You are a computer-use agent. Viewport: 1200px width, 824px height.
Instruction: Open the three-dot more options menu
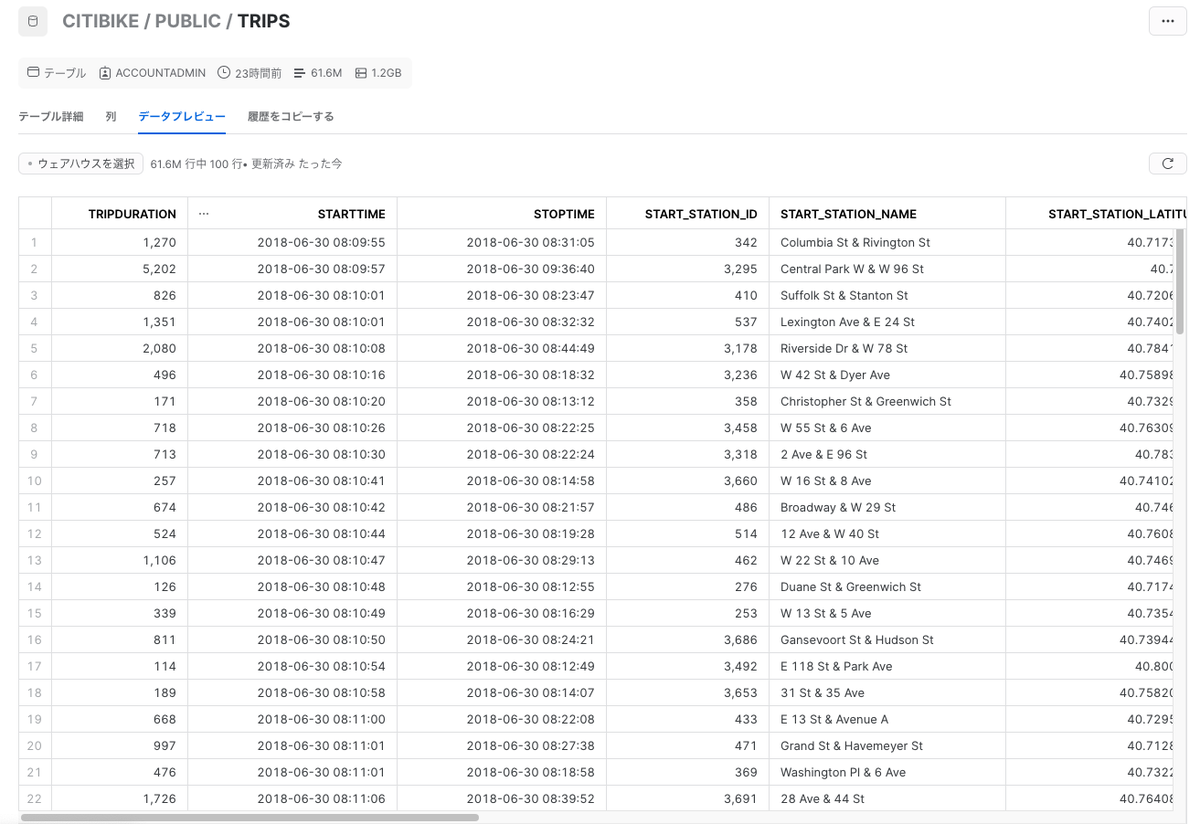coord(1167,21)
